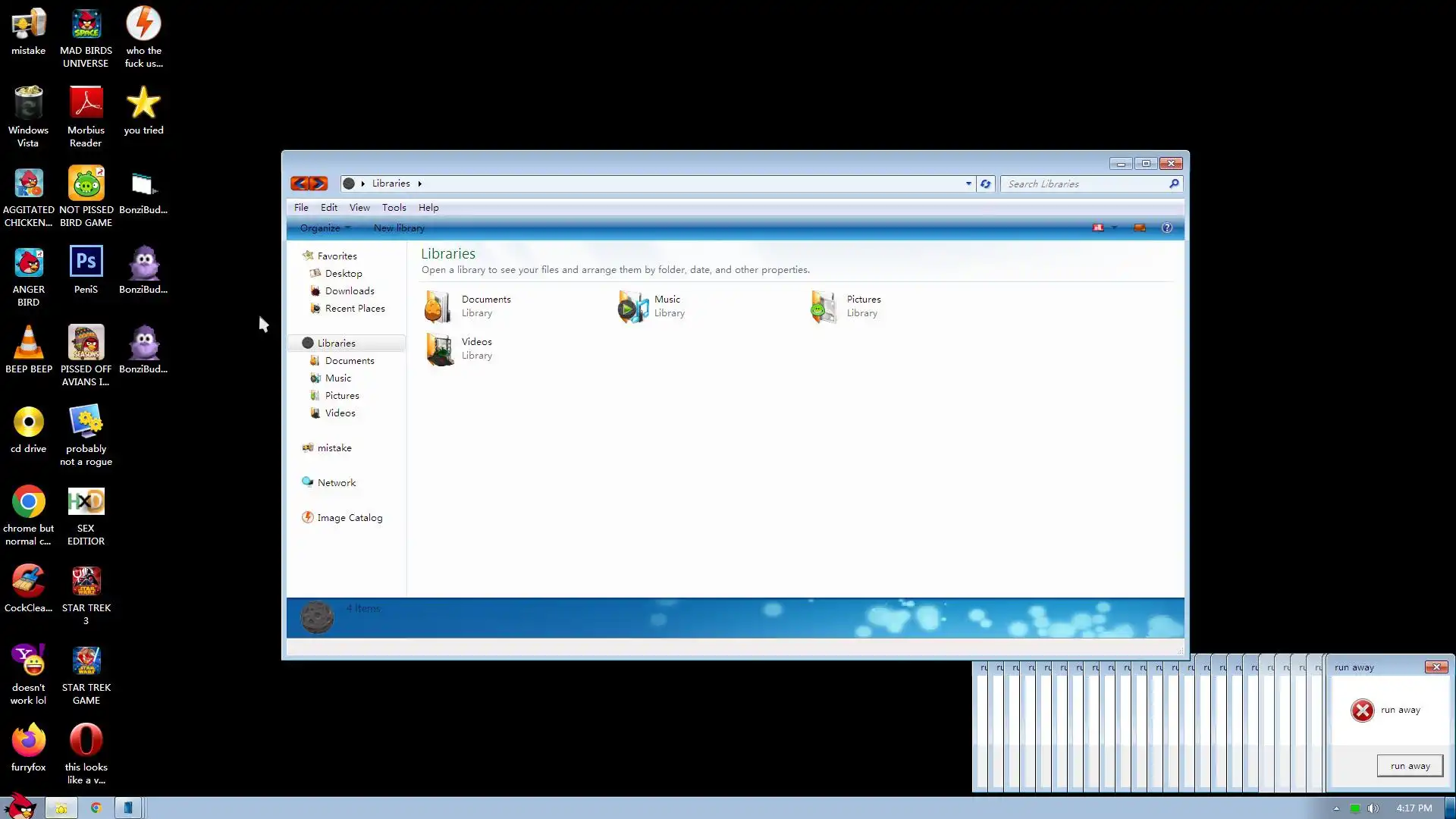Open the Videos library icon
This screenshot has width=1456, height=819.
pyautogui.click(x=440, y=349)
